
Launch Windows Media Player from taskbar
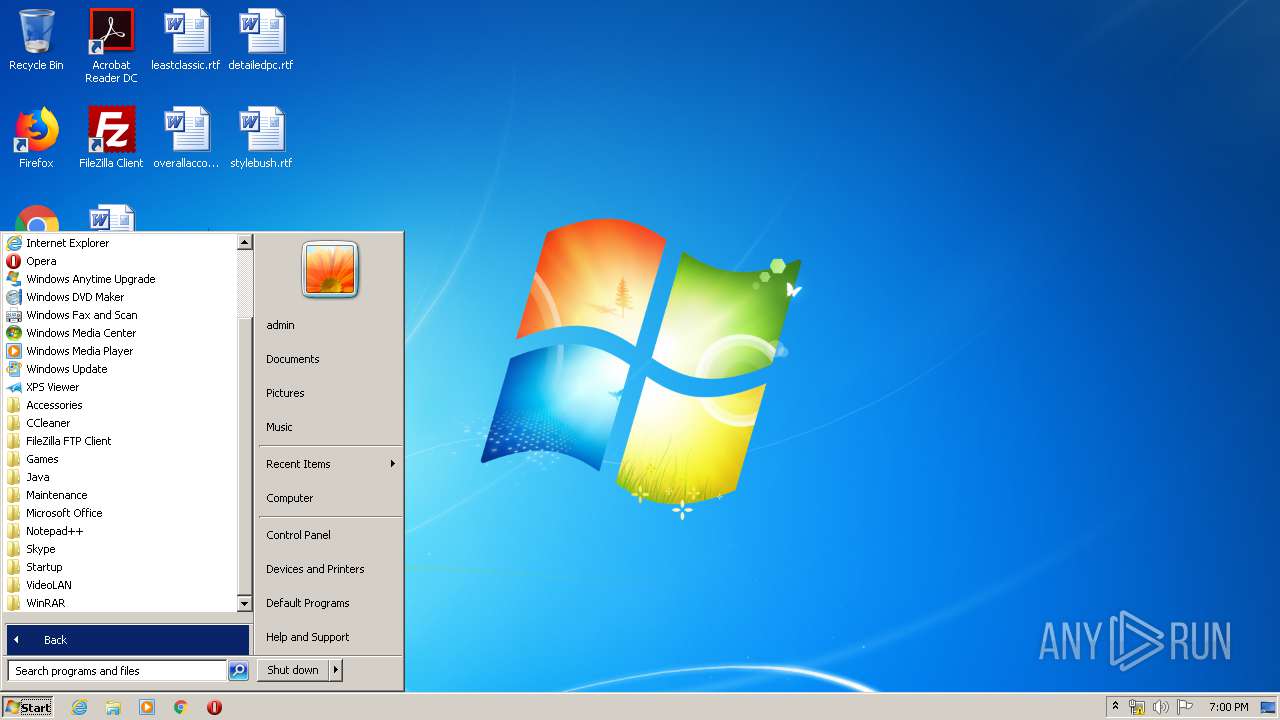coord(147,707)
